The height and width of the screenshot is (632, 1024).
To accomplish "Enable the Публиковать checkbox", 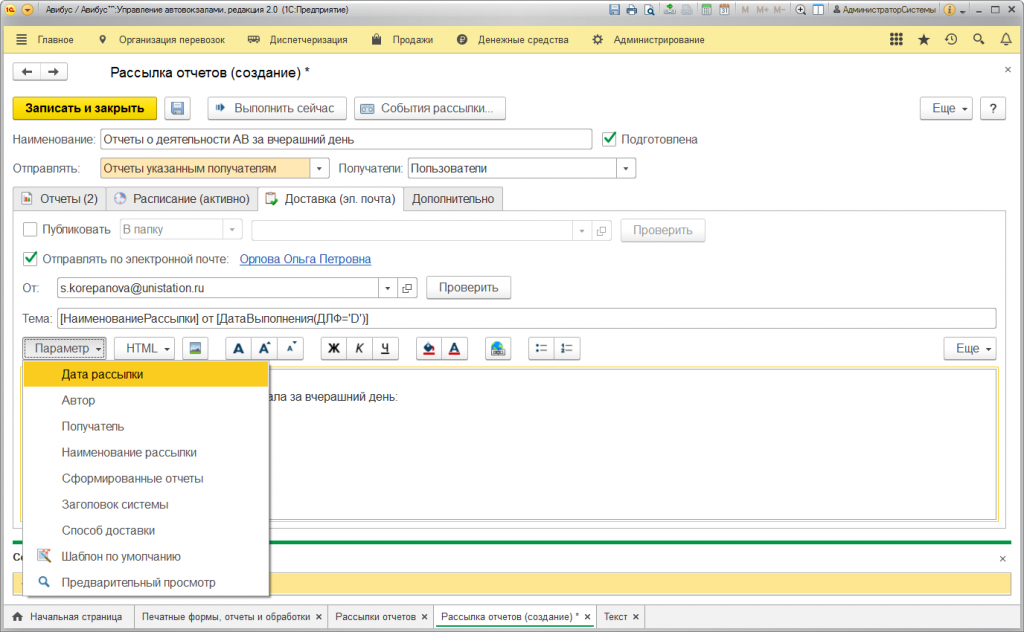I will [x=30, y=229].
